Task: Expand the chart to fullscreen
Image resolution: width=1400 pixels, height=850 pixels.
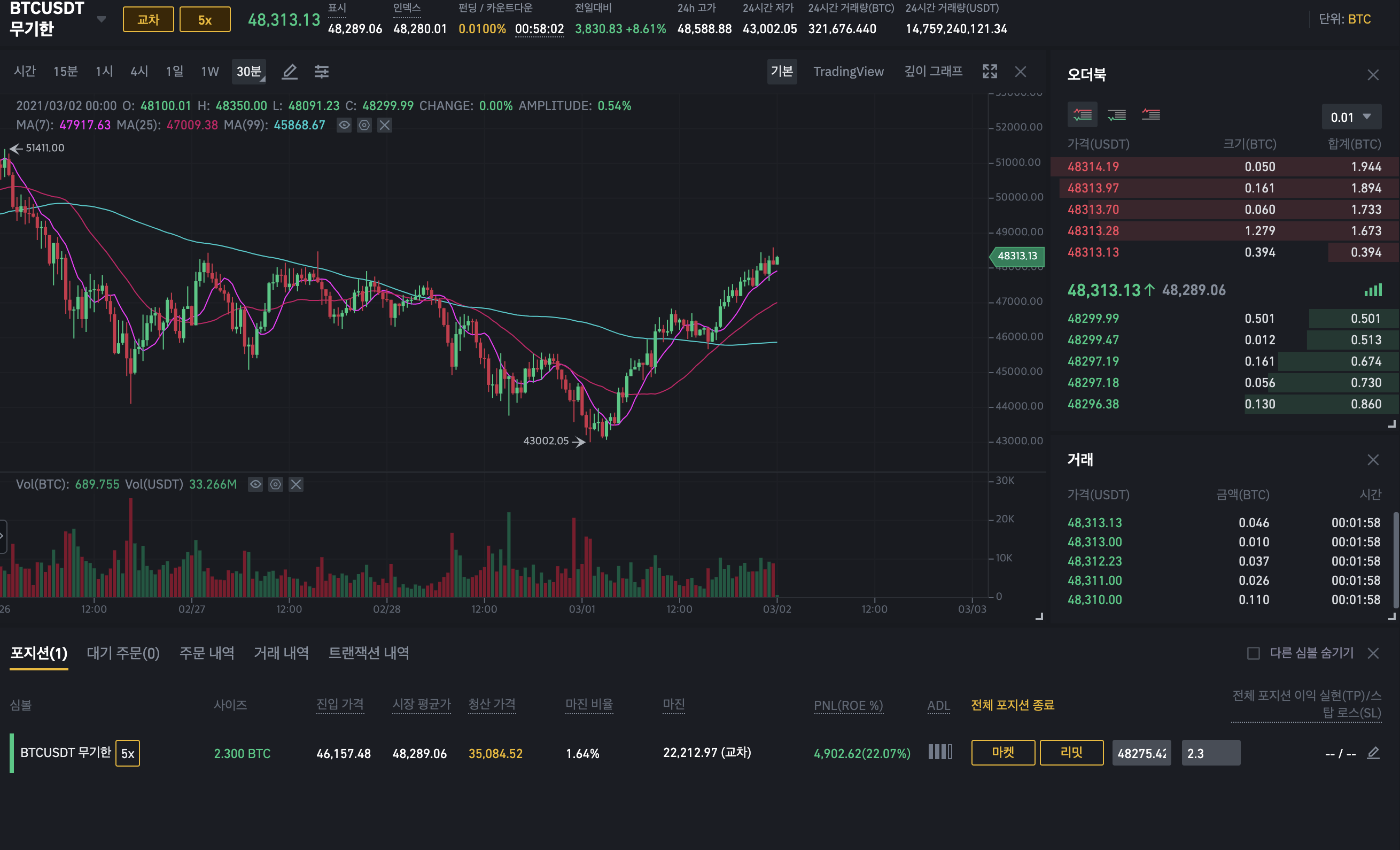Action: tap(990, 72)
